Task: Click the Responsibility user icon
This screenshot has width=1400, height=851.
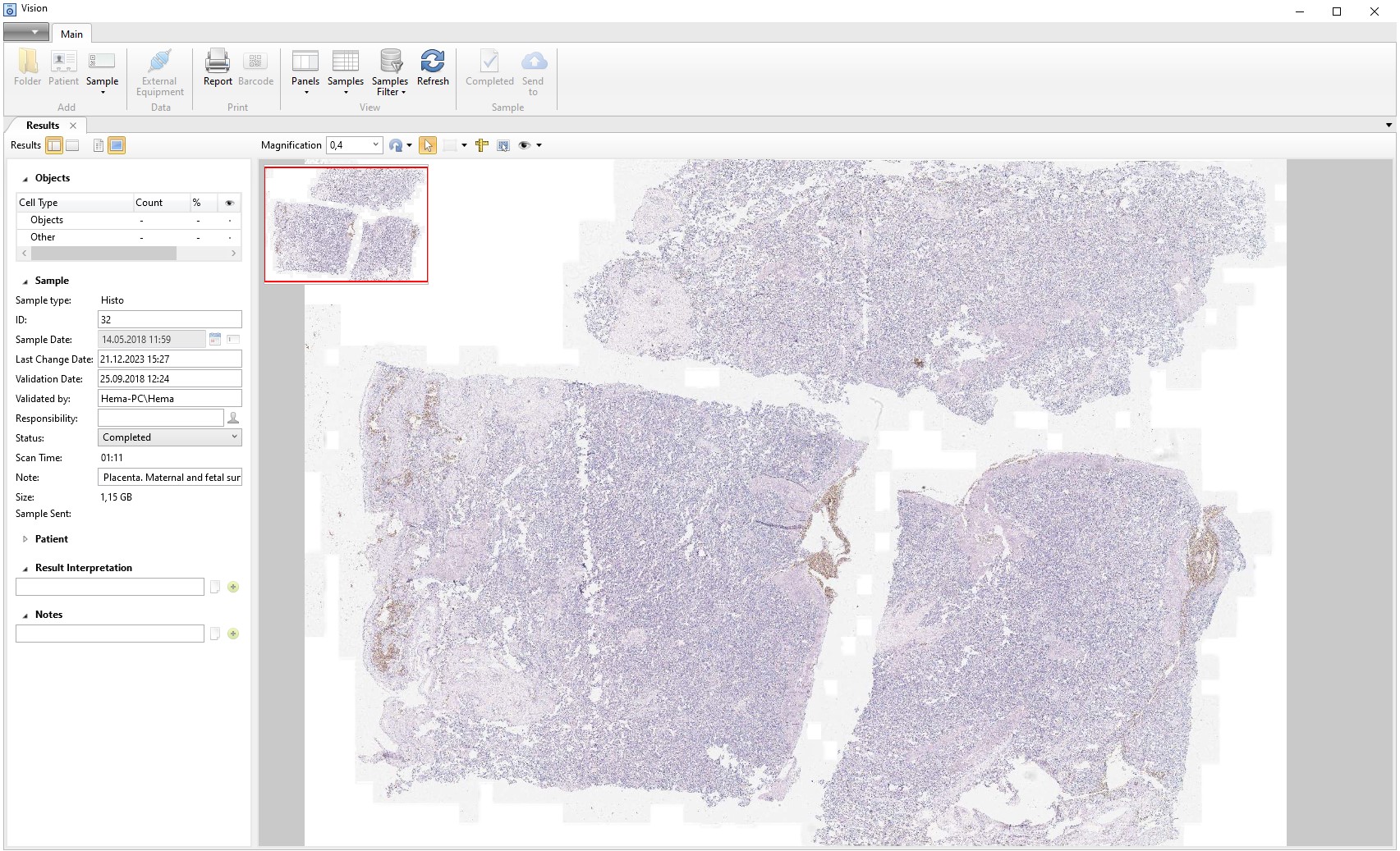Action: pos(233,419)
